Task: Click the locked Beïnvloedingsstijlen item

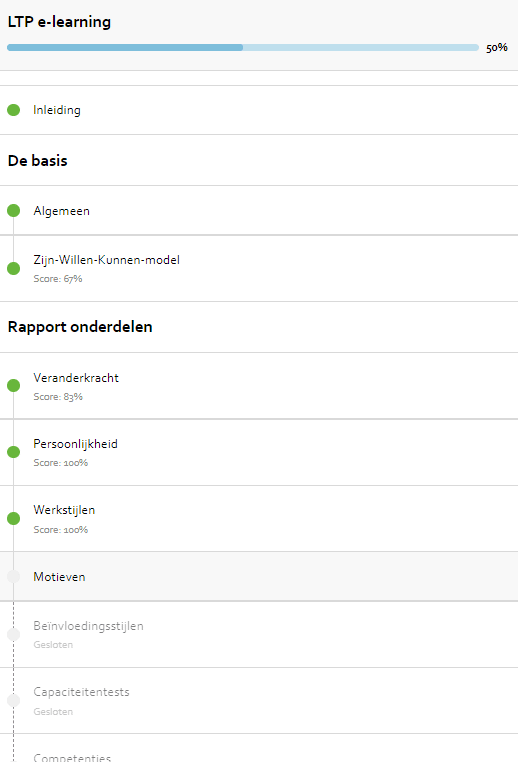Action: point(259,634)
